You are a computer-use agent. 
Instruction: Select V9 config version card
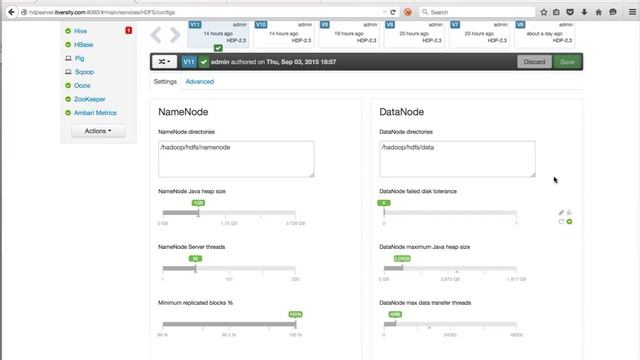pos(349,33)
